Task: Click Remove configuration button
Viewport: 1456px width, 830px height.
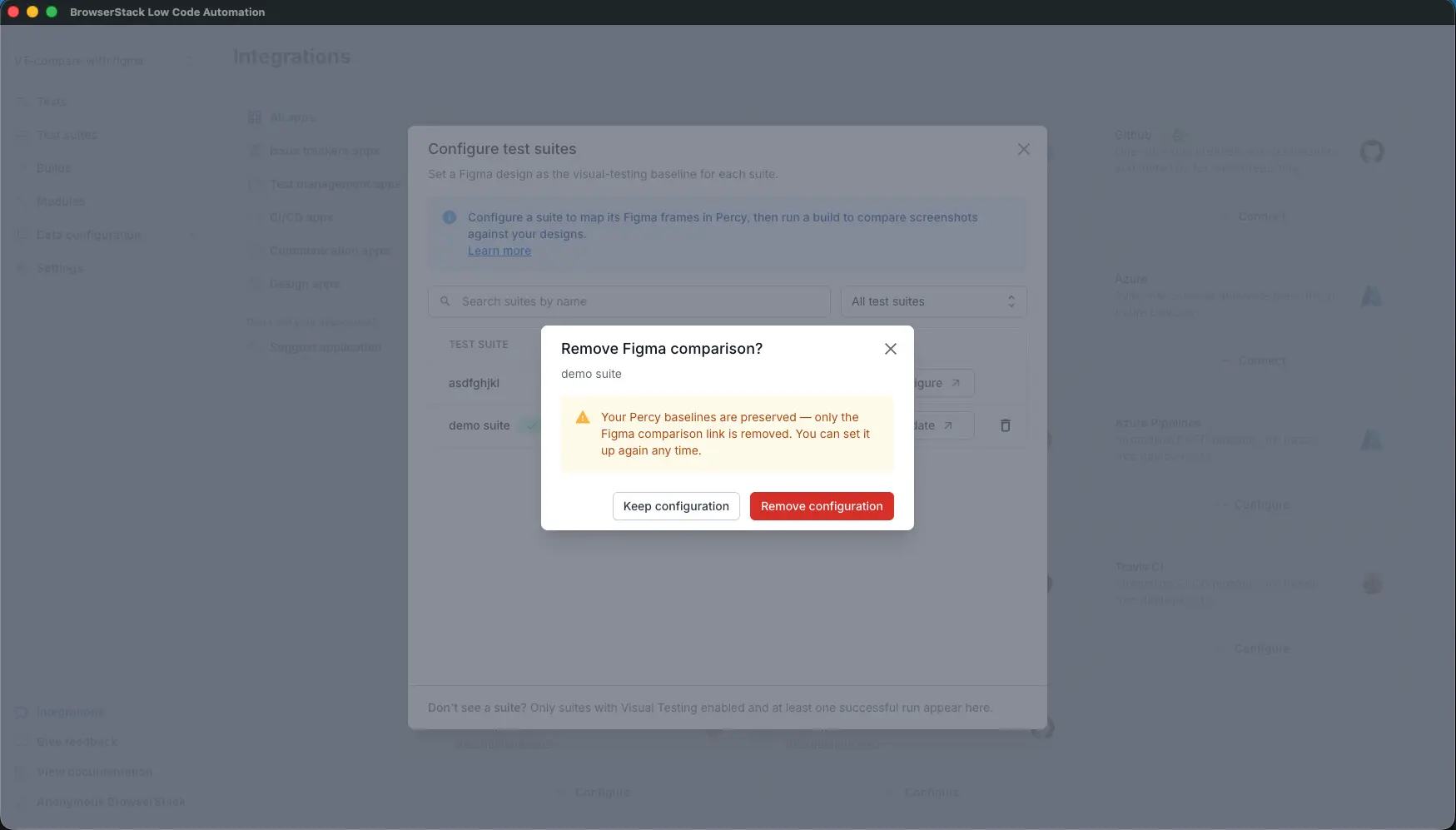Action: pyautogui.click(x=822, y=506)
